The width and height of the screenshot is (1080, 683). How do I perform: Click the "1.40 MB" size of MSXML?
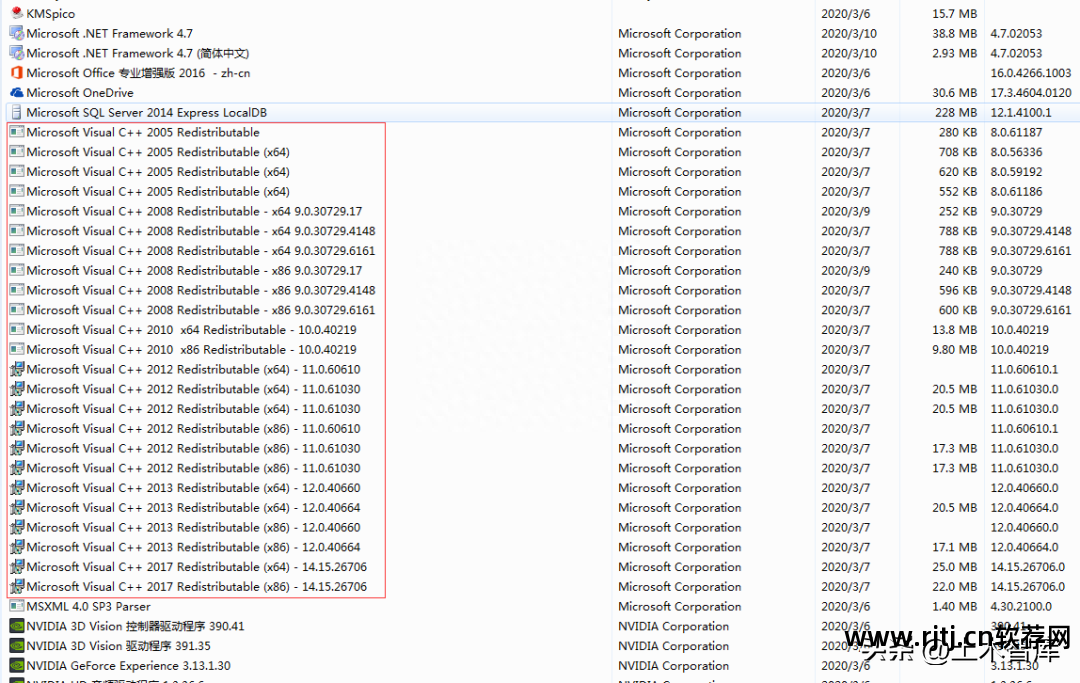pyautogui.click(x=955, y=607)
